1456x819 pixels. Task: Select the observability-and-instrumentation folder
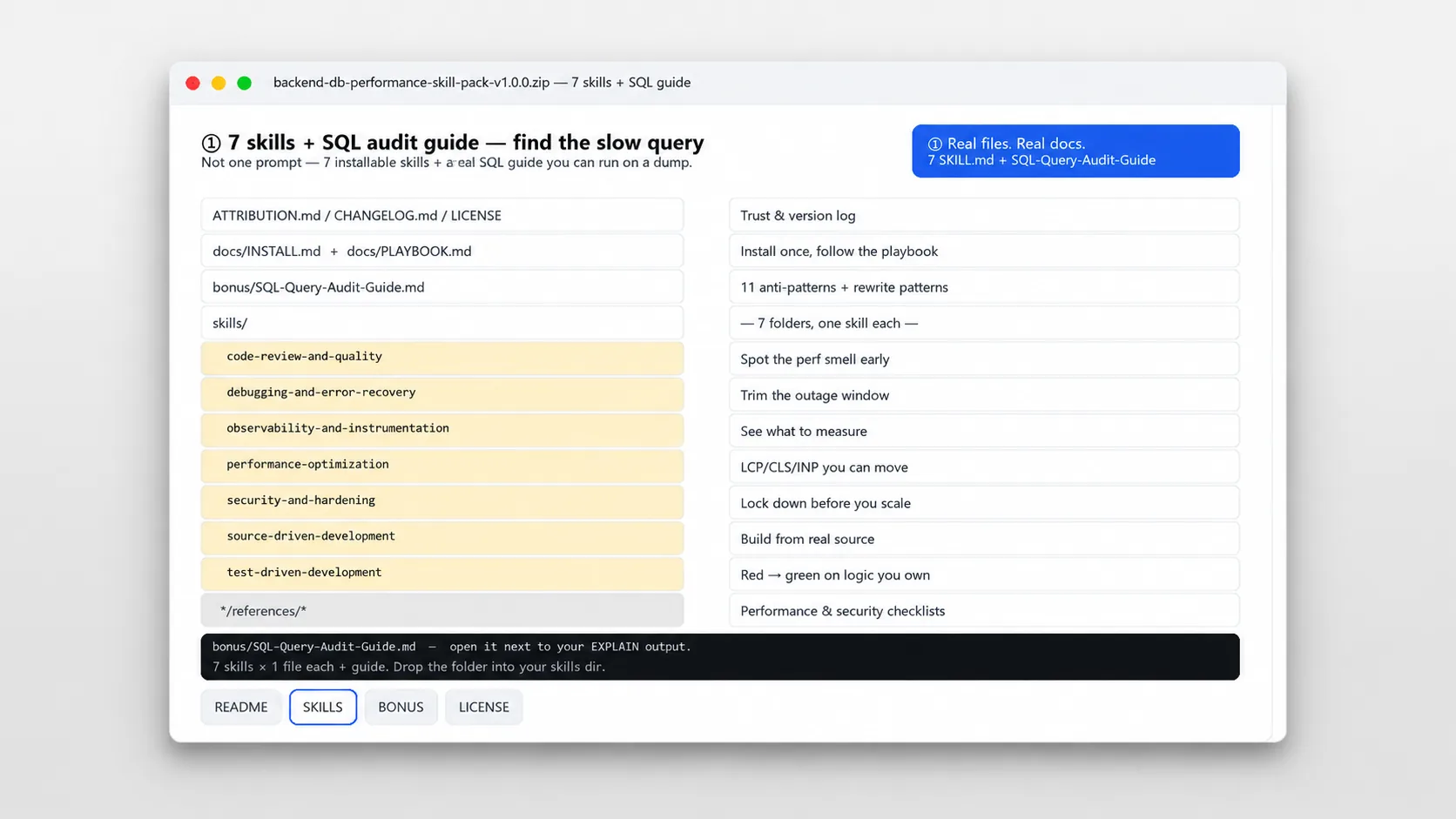442,429
